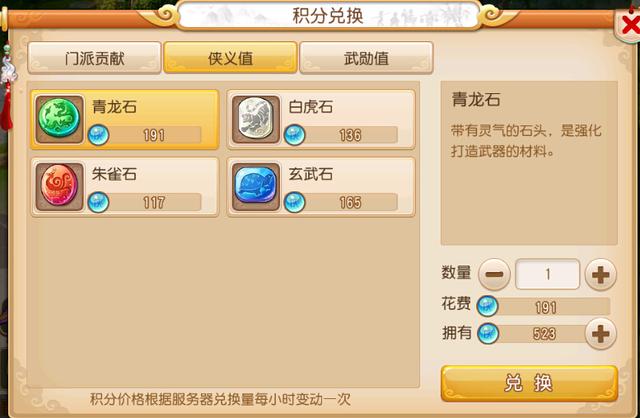Switch to the 门派贡献 tab
This screenshot has height=418, width=640.
(x=94, y=58)
